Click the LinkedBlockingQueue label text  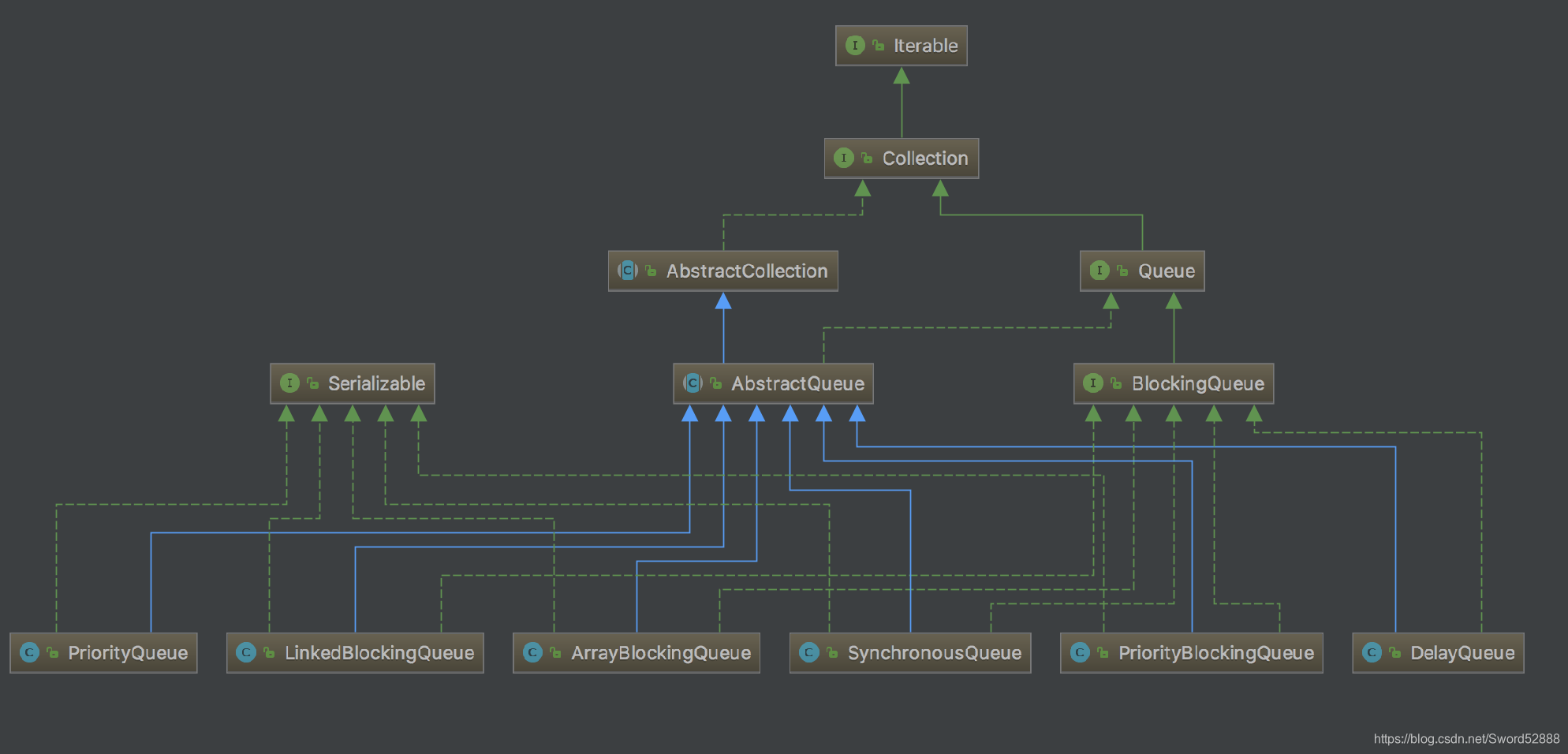(379, 653)
